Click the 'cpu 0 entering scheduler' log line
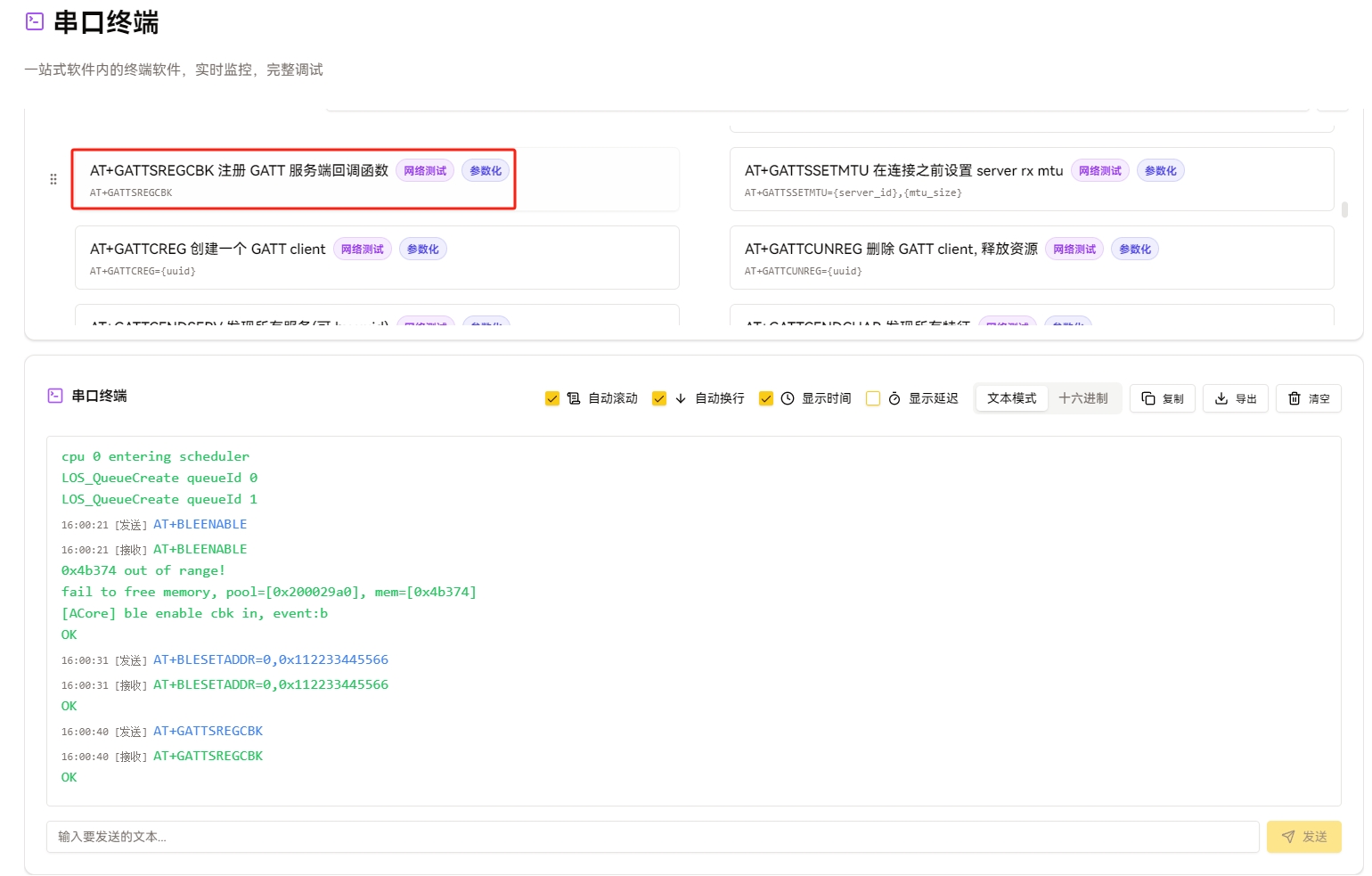This screenshot has height=876, width=1372. [155, 456]
